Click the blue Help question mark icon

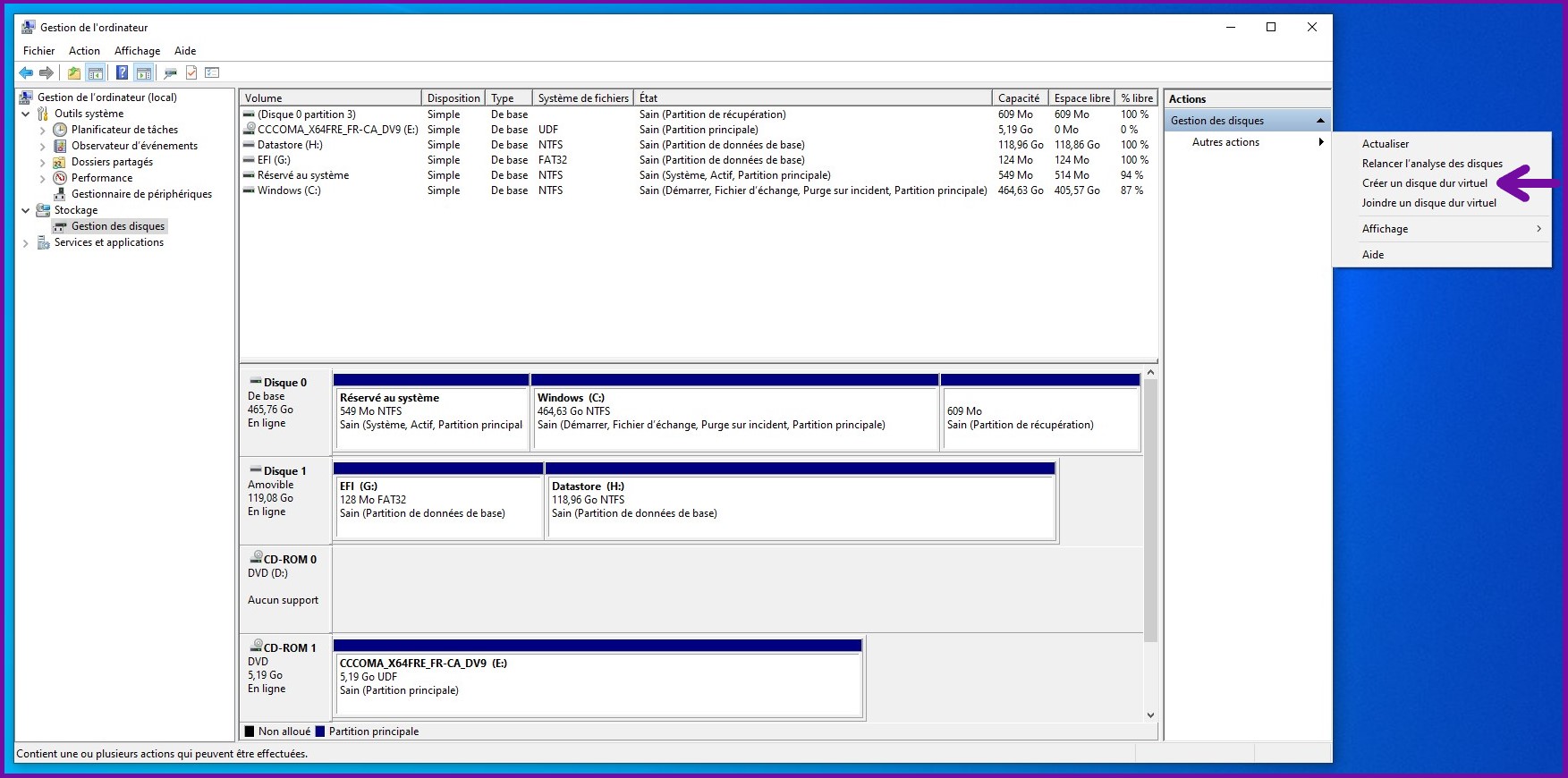[122, 73]
